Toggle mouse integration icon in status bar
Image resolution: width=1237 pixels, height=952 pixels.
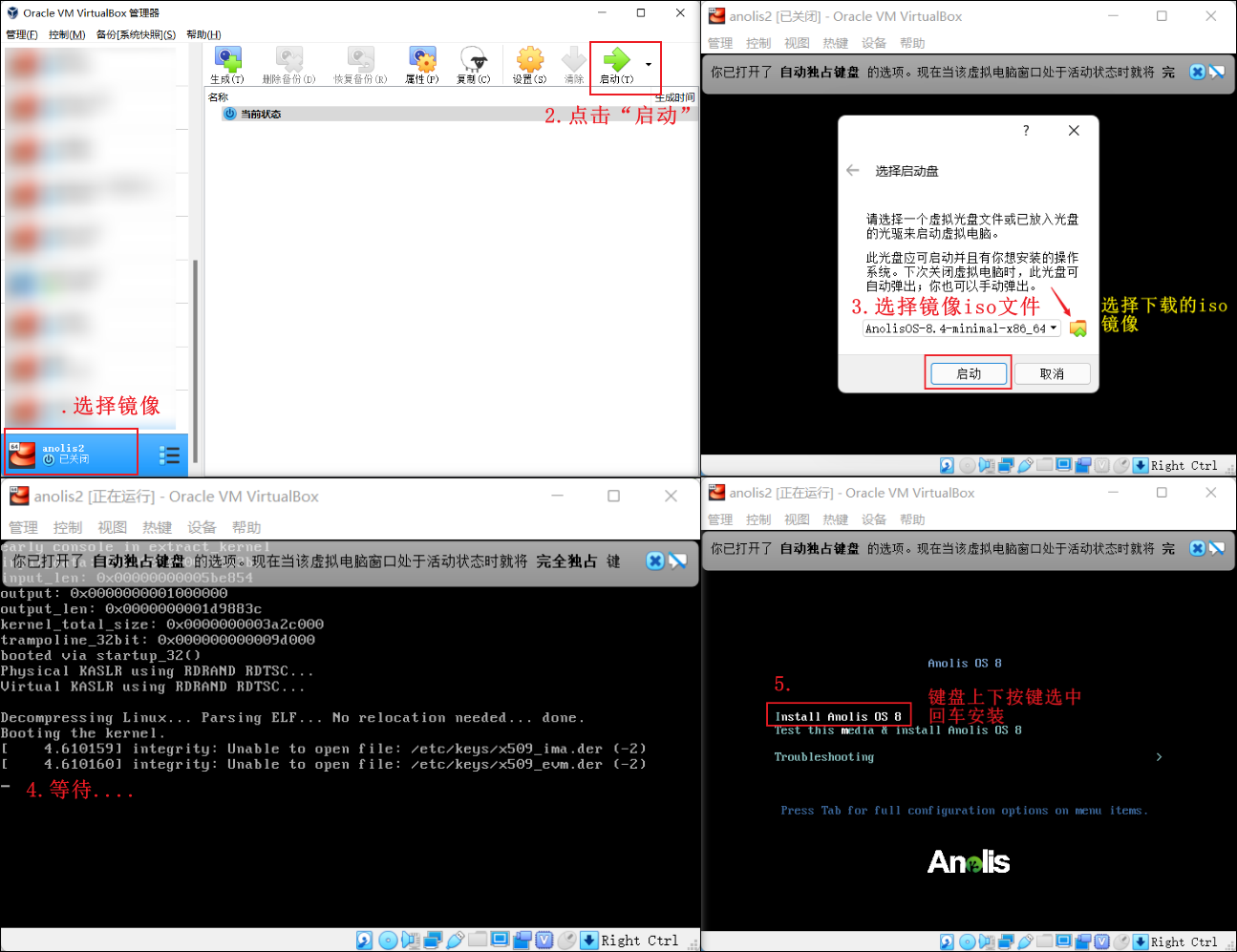(x=1121, y=941)
